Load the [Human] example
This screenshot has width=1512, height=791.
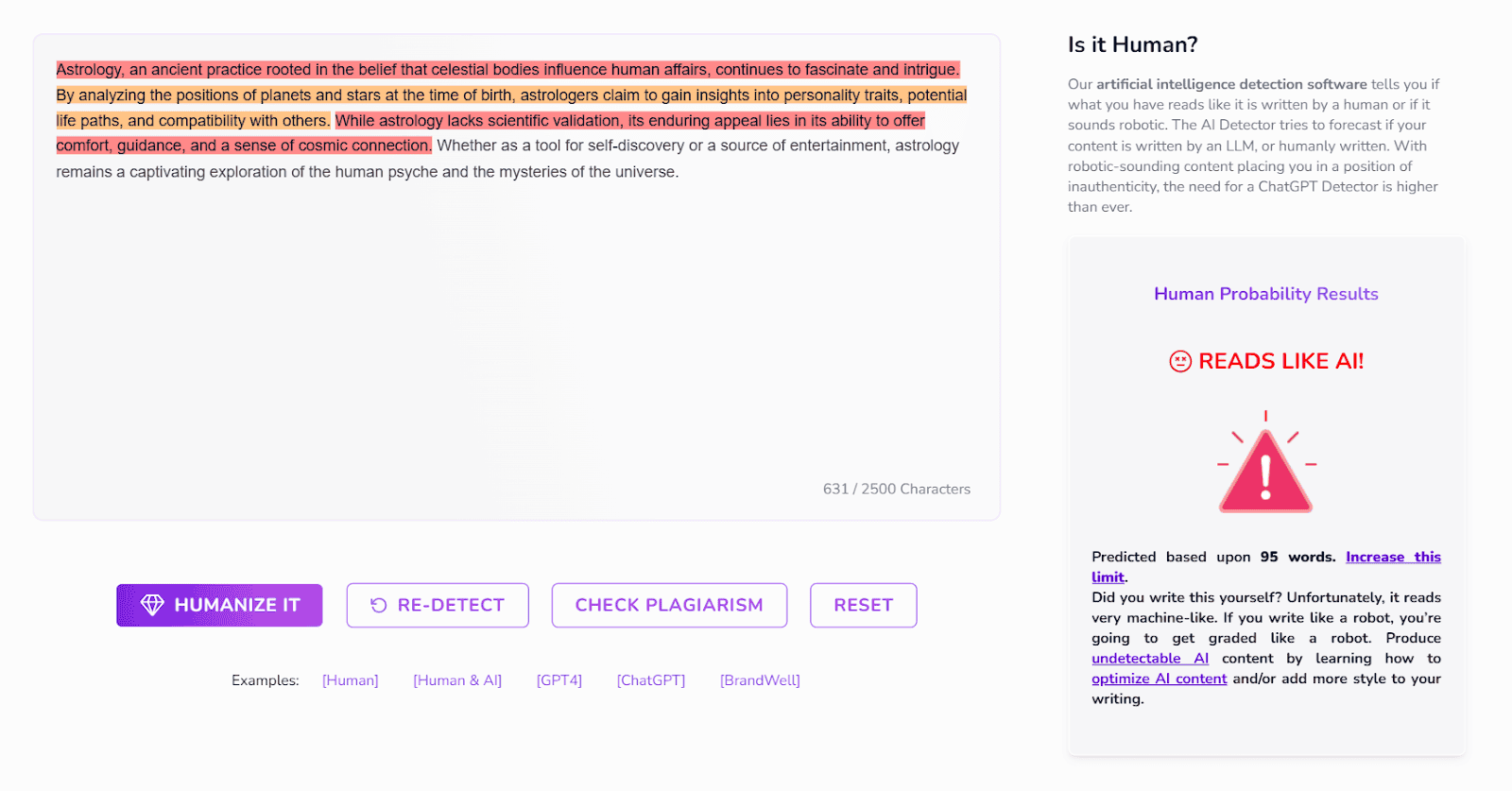350,680
